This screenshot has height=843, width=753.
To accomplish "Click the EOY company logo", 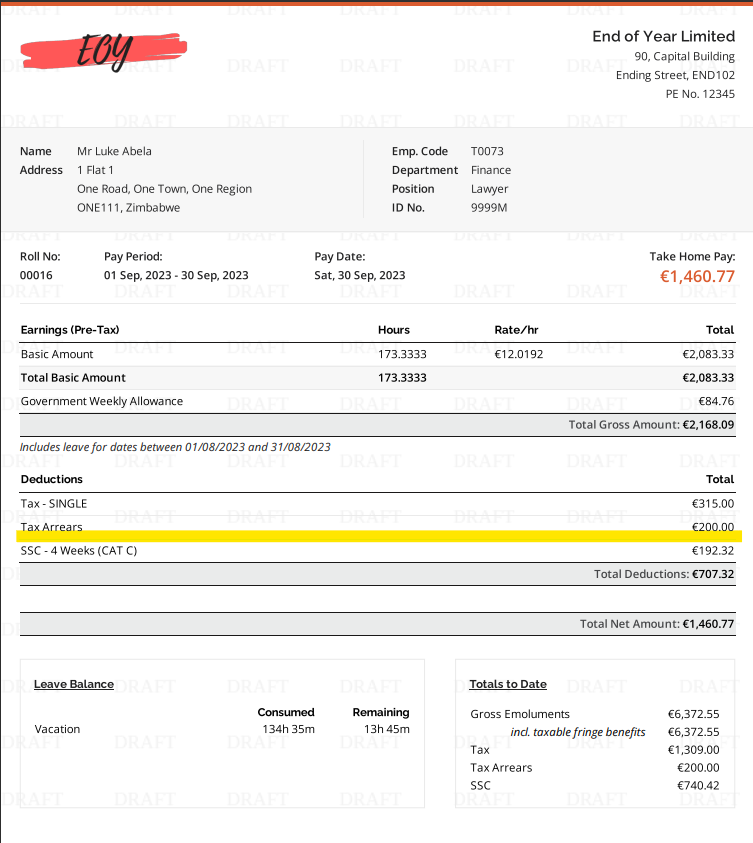I will pyautogui.click(x=104, y=51).
